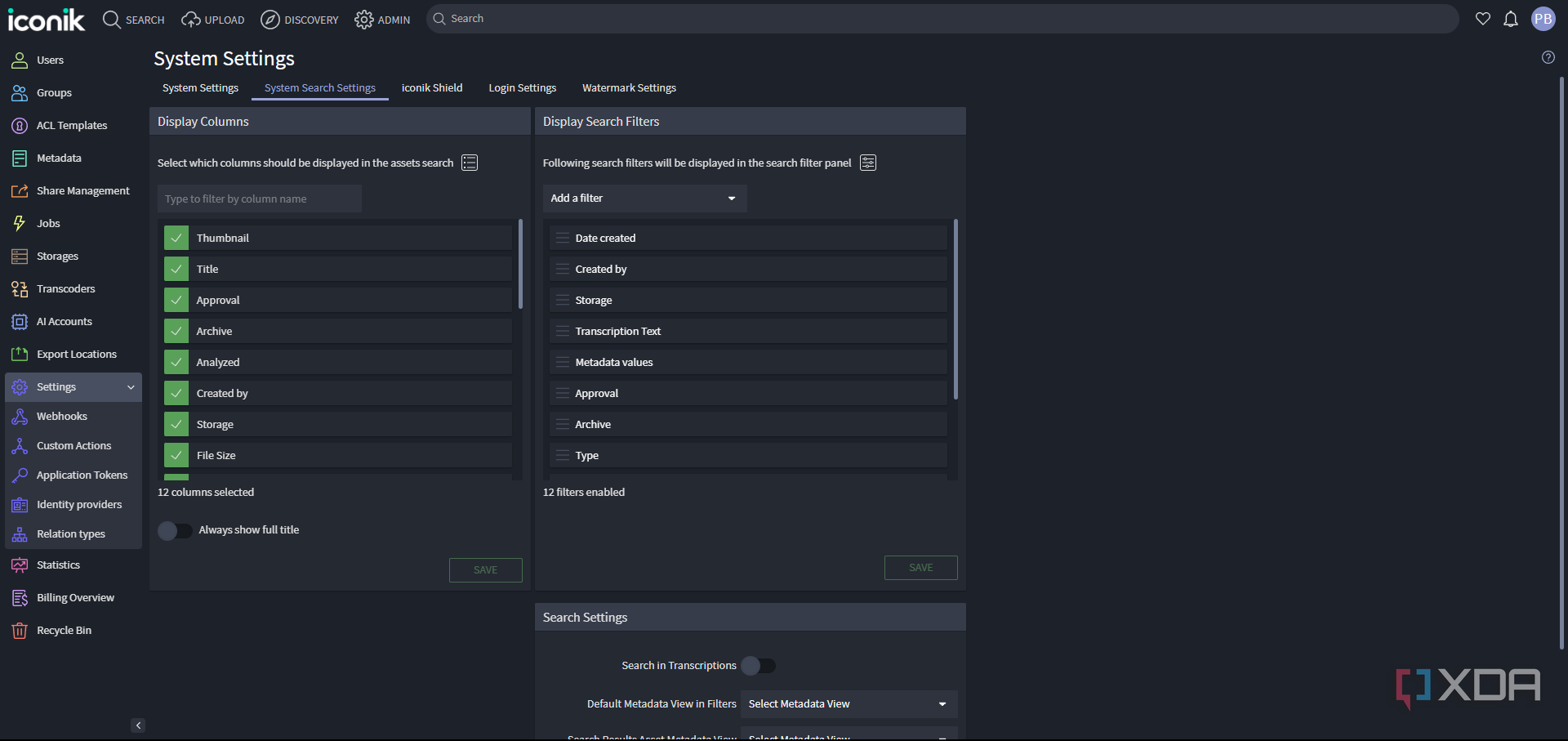Select the Metadata values filter row
1568x741 pixels.
(748, 362)
